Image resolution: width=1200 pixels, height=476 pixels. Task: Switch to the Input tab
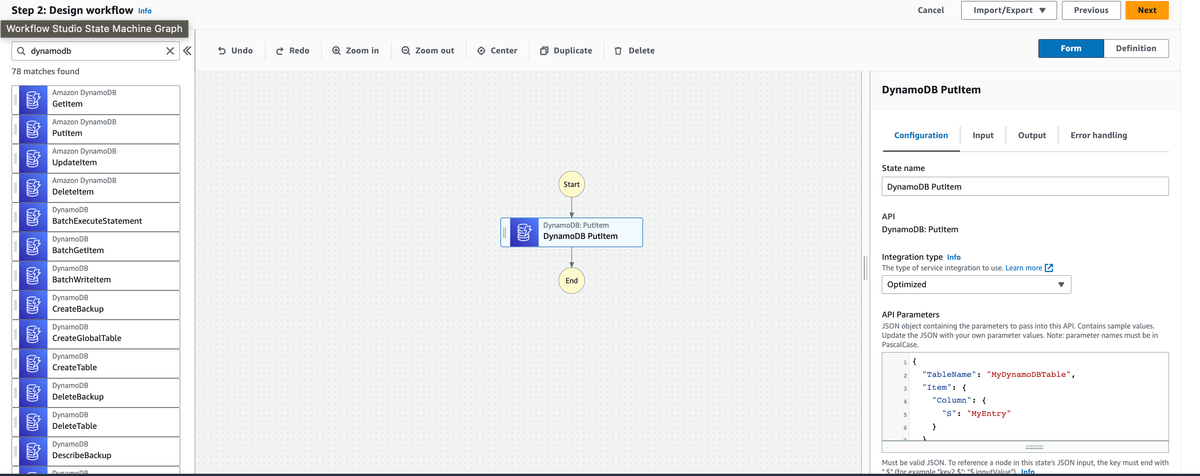[x=983, y=135]
